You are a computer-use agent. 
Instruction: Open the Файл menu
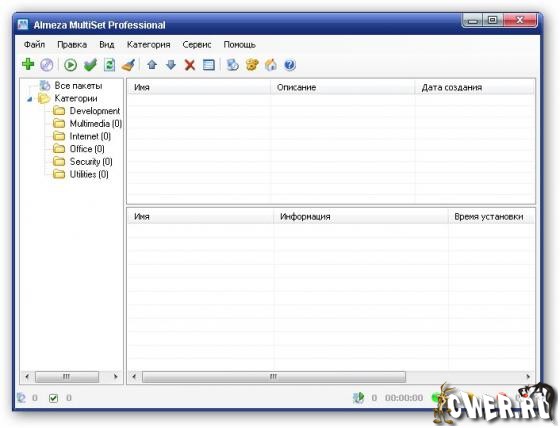(34, 45)
